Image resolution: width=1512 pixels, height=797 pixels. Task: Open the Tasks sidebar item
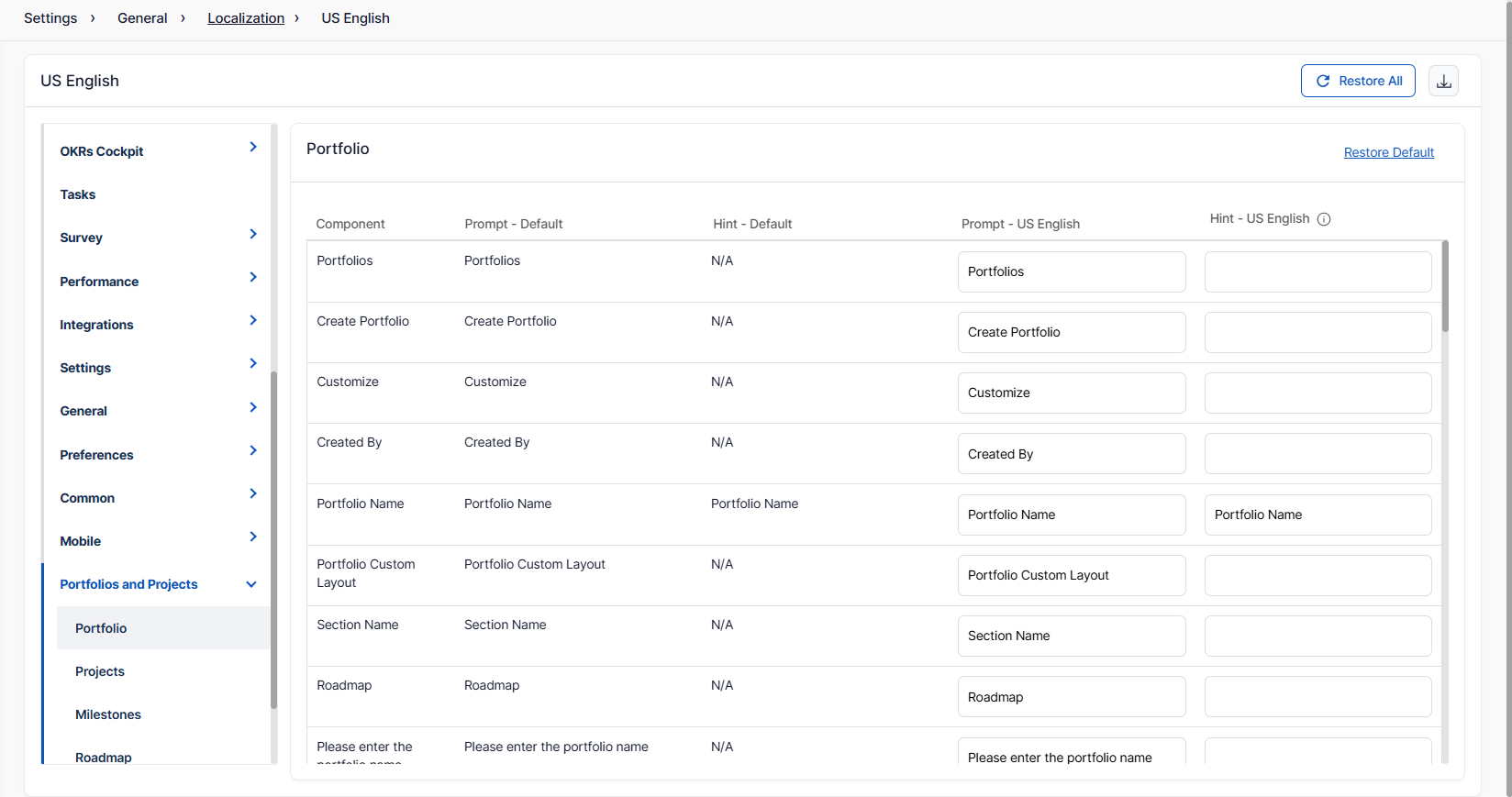tap(78, 194)
